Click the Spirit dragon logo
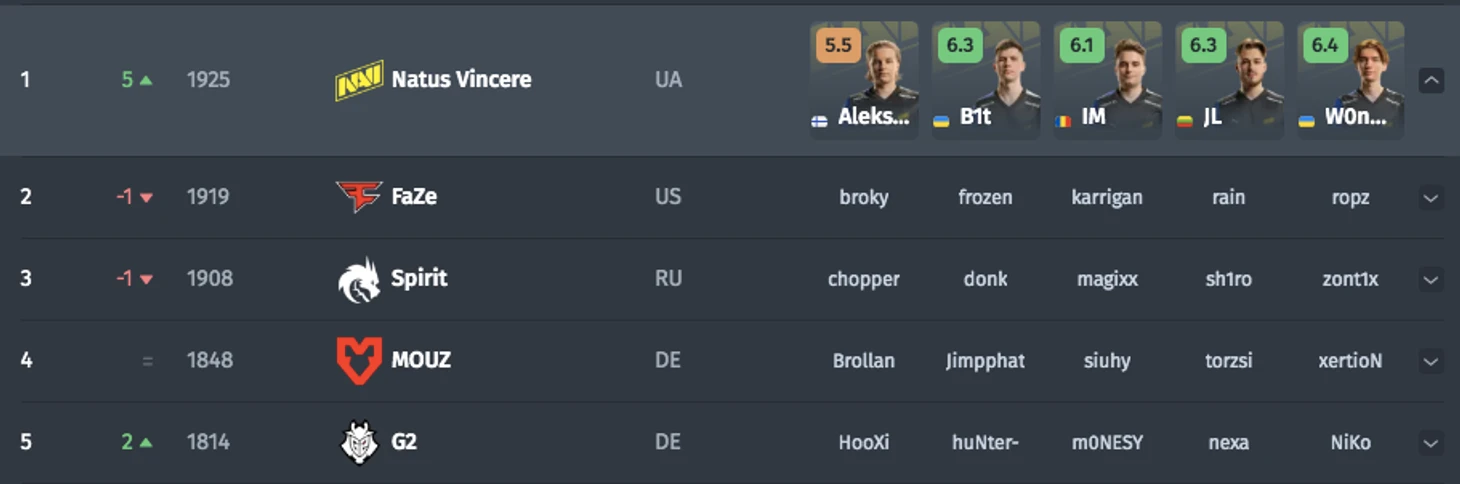Image resolution: width=1460 pixels, height=484 pixels. click(359, 279)
